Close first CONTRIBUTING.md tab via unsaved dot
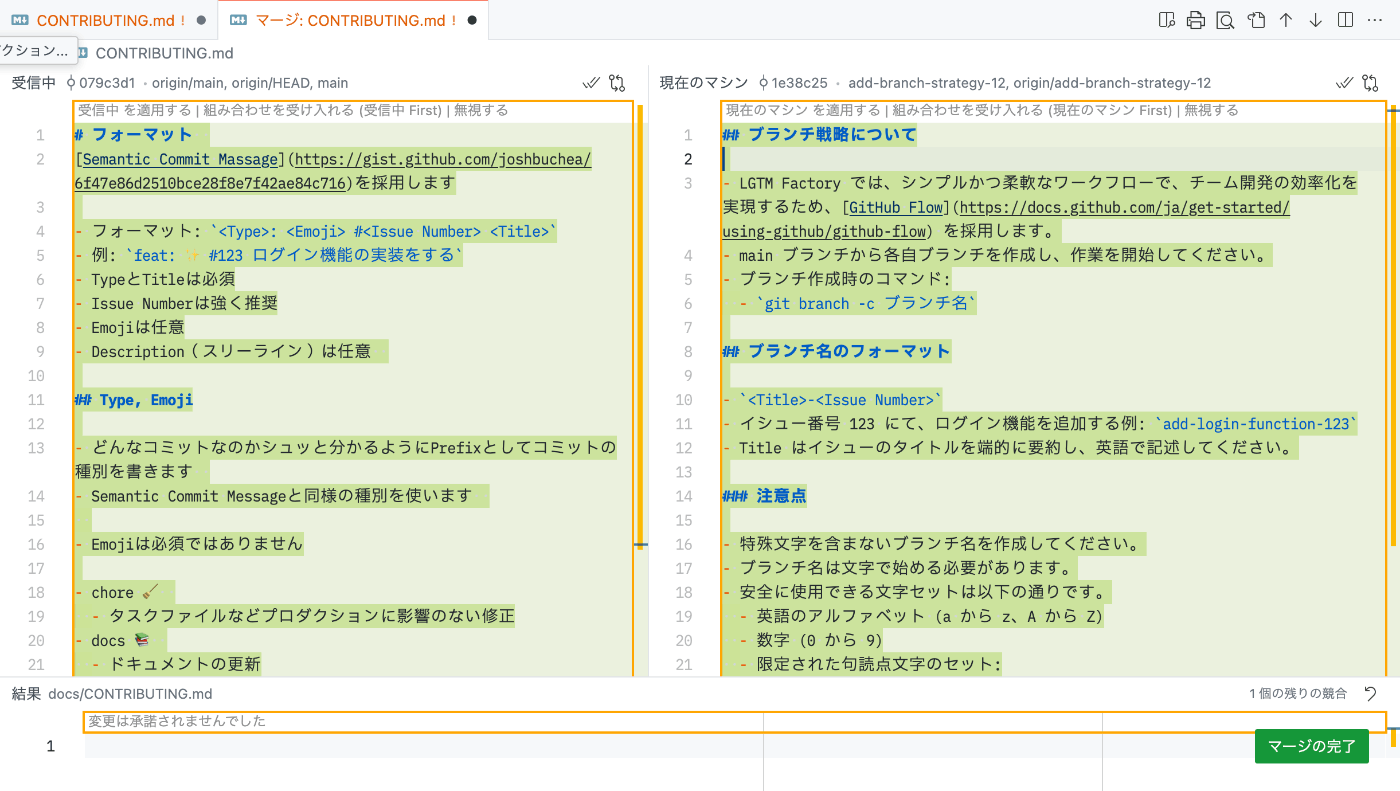 (x=202, y=20)
